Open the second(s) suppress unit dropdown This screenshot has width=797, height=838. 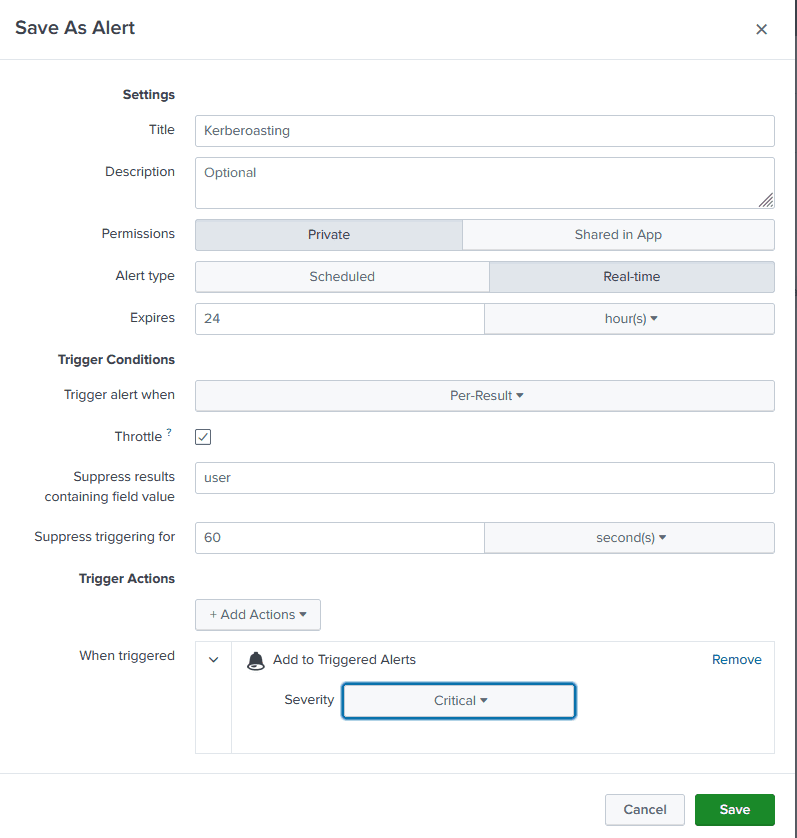point(629,538)
